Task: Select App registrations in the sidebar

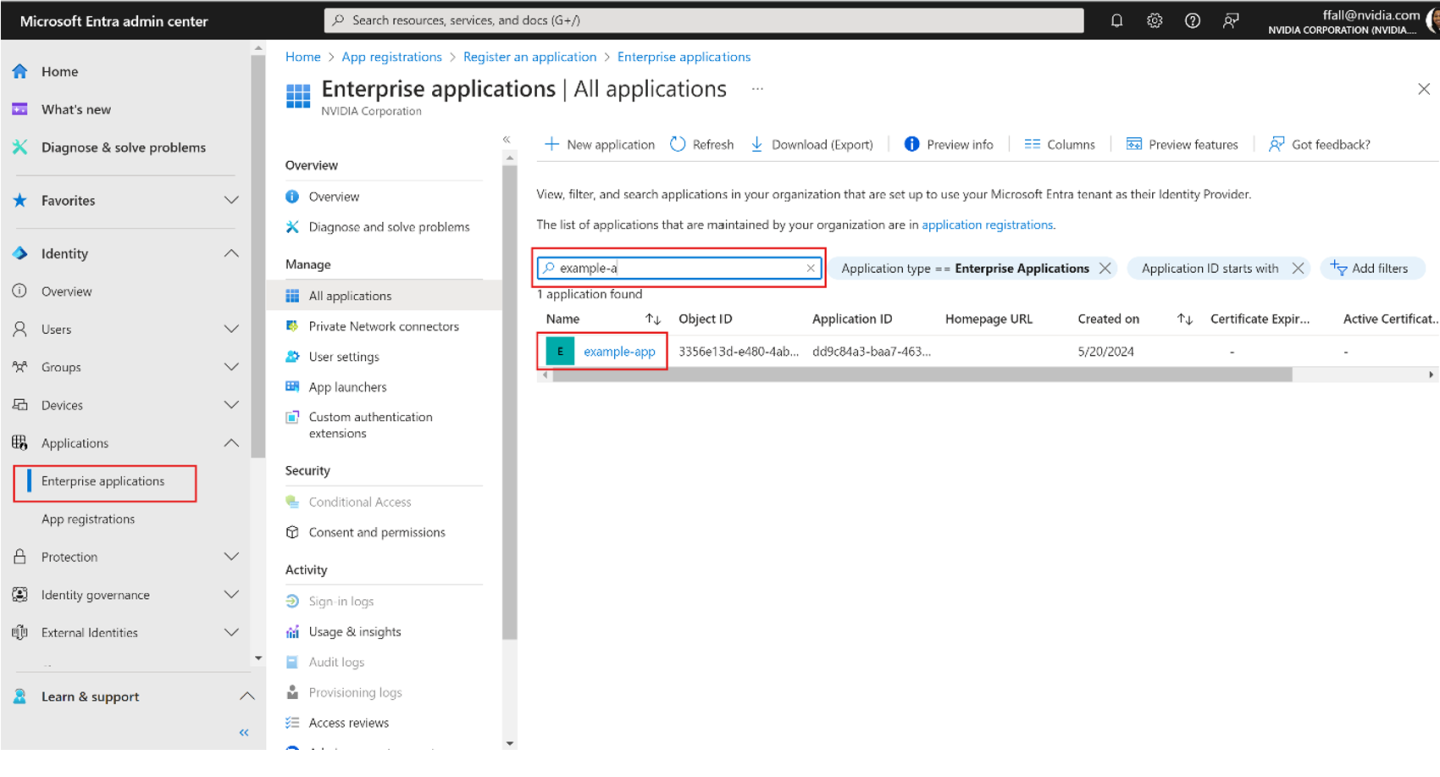Action: [88, 519]
